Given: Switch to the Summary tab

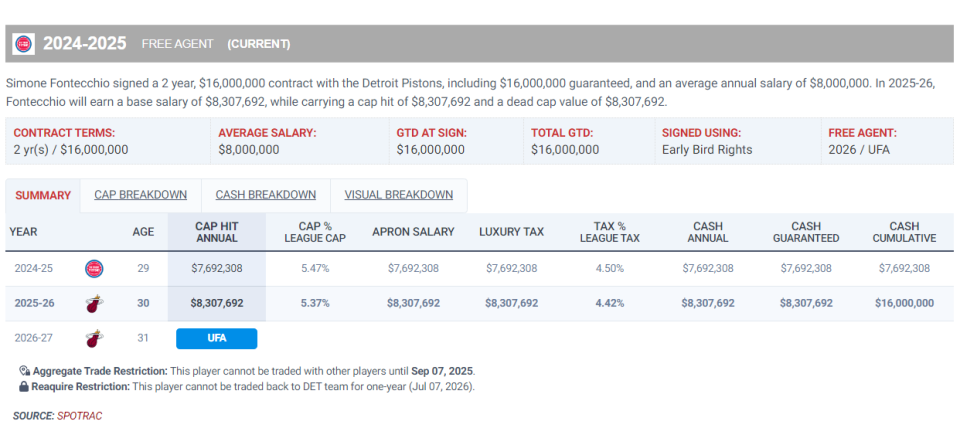Looking at the screenshot, I should point(43,195).
